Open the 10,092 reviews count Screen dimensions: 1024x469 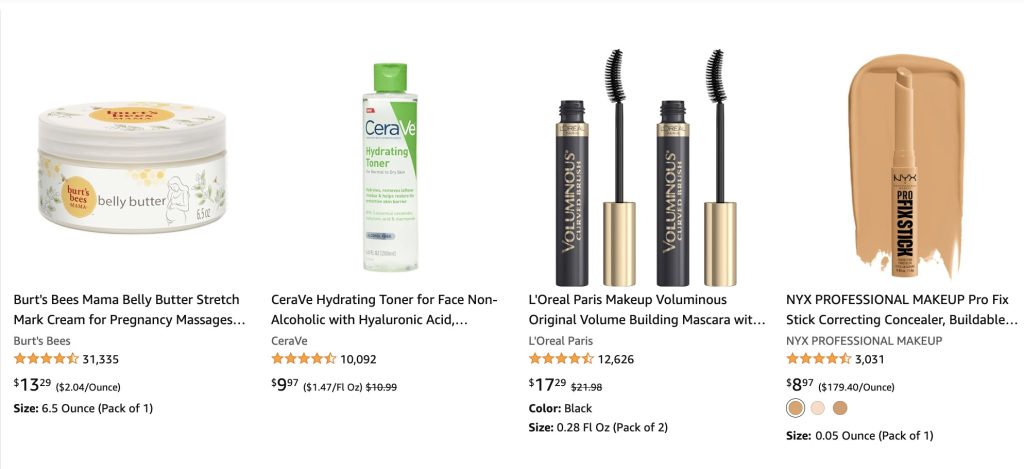(x=358, y=359)
